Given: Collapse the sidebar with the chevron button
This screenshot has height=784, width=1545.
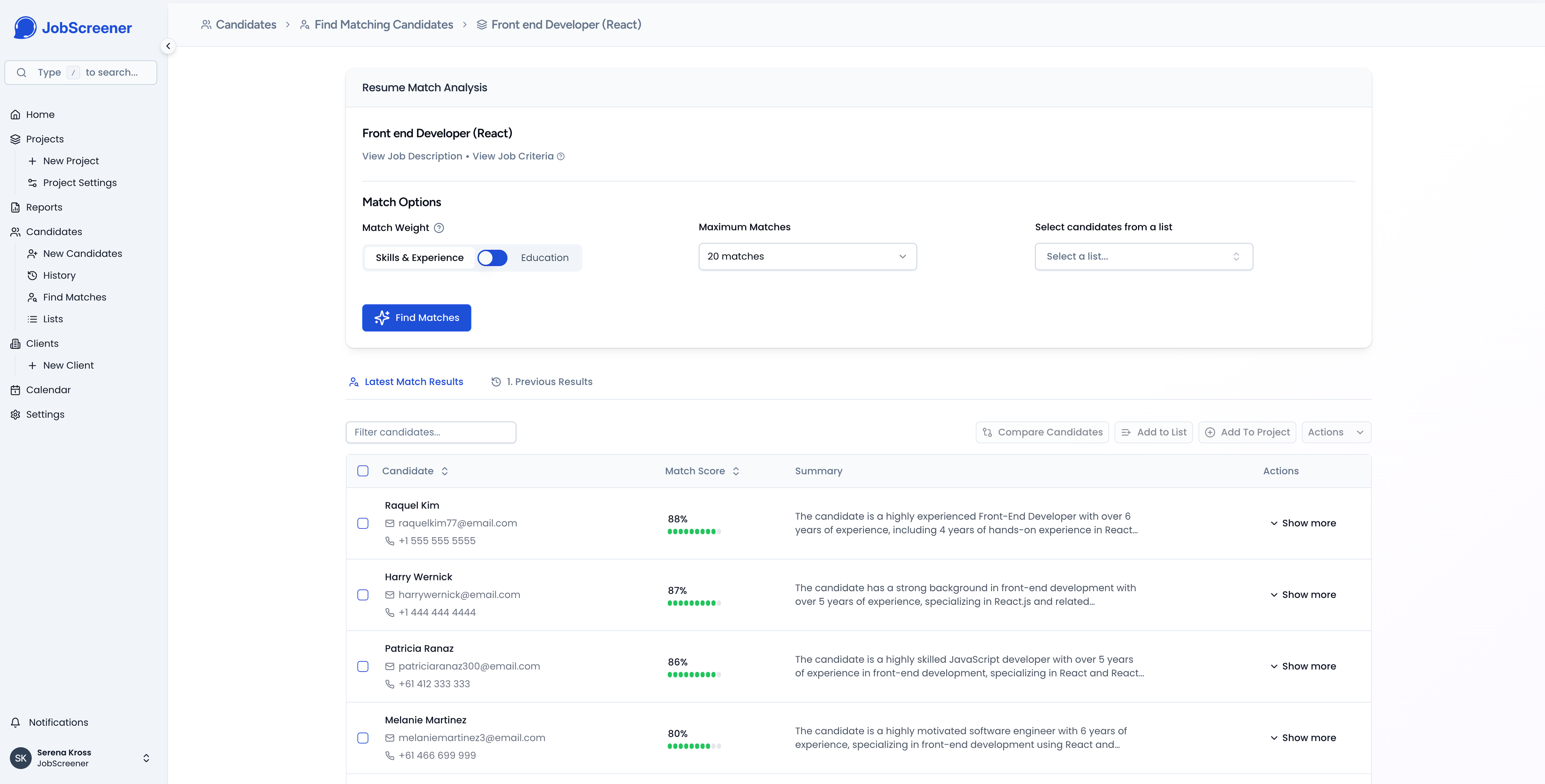Looking at the screenshot, I should pyautogui.click(x=168, y=46).
